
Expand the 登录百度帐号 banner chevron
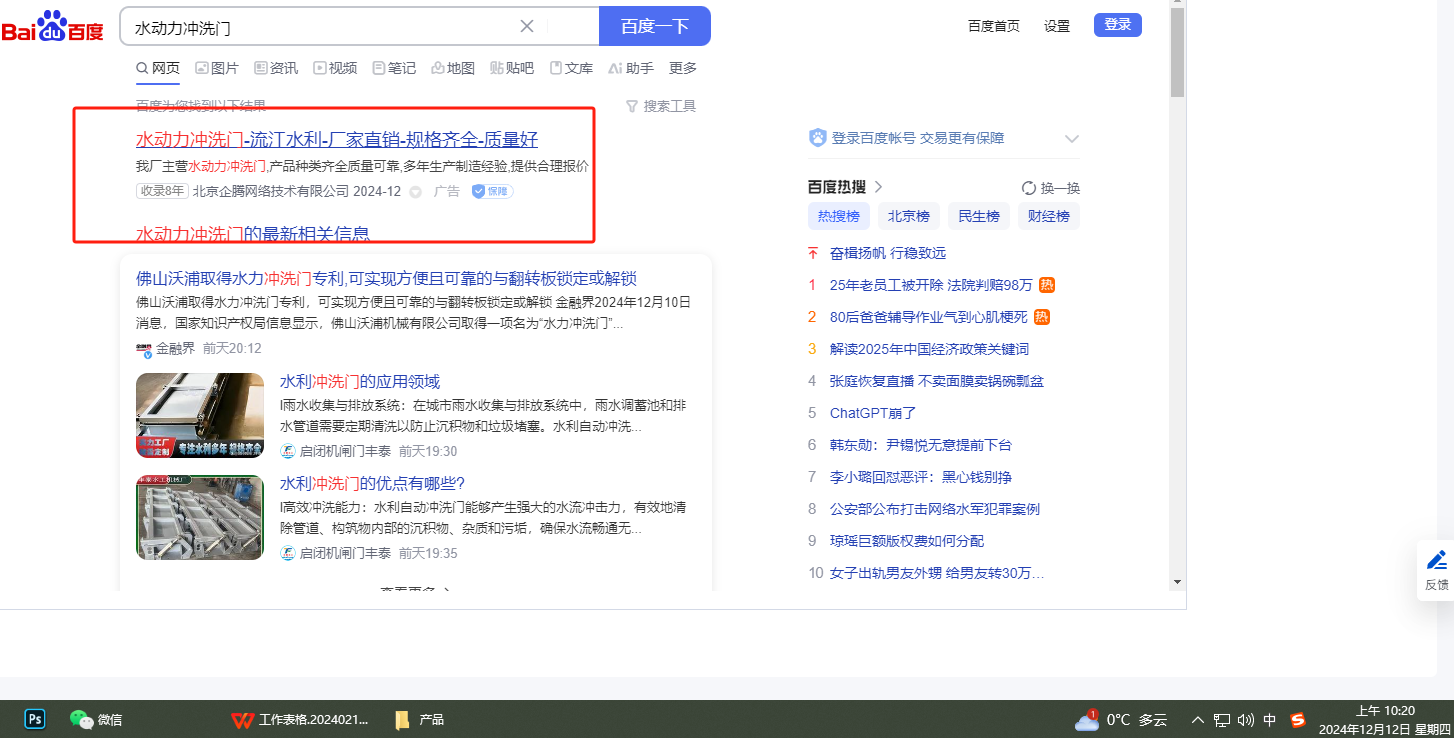(1072, 138)
